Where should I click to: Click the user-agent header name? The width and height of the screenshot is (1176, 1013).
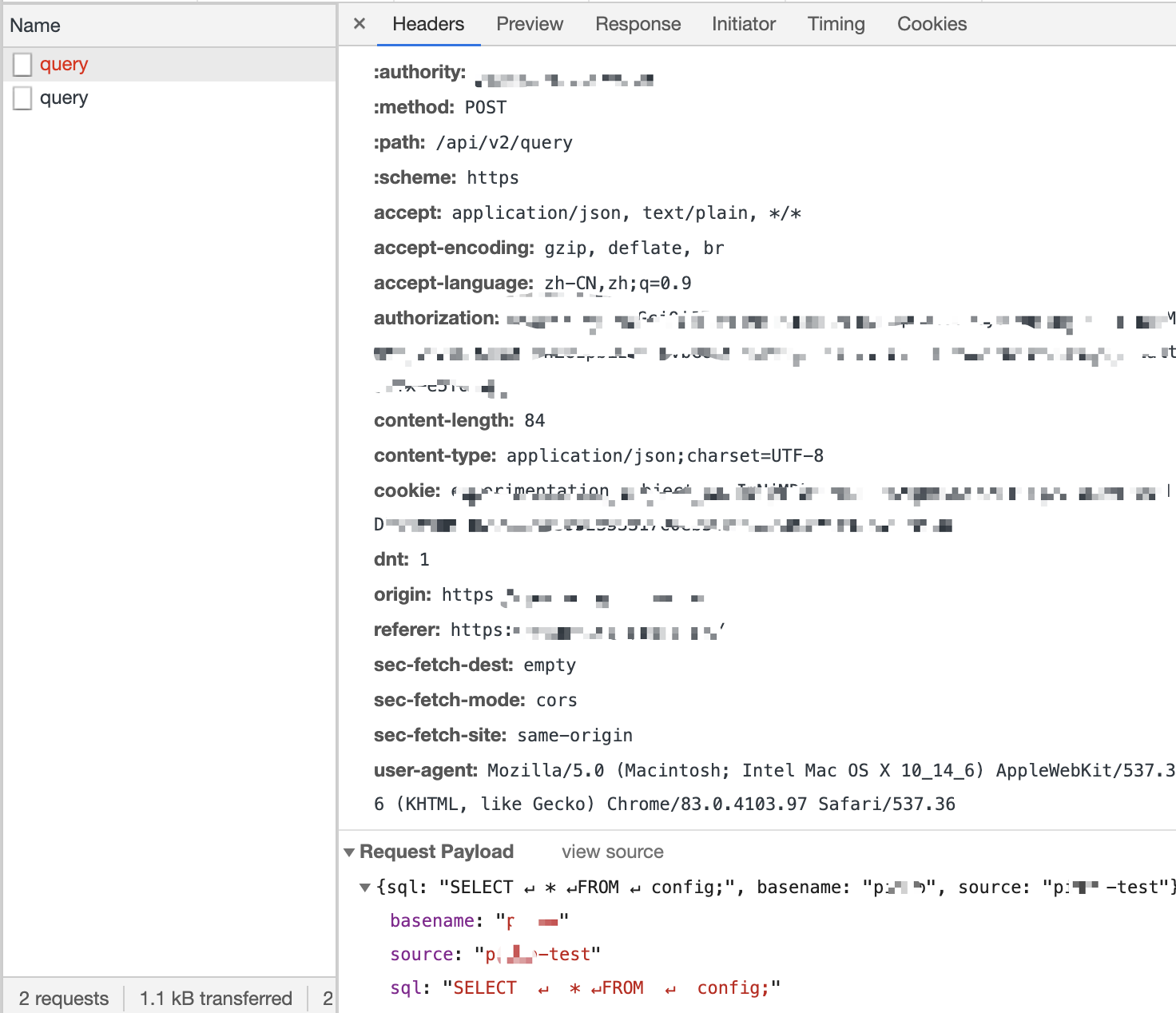[425, 770]
